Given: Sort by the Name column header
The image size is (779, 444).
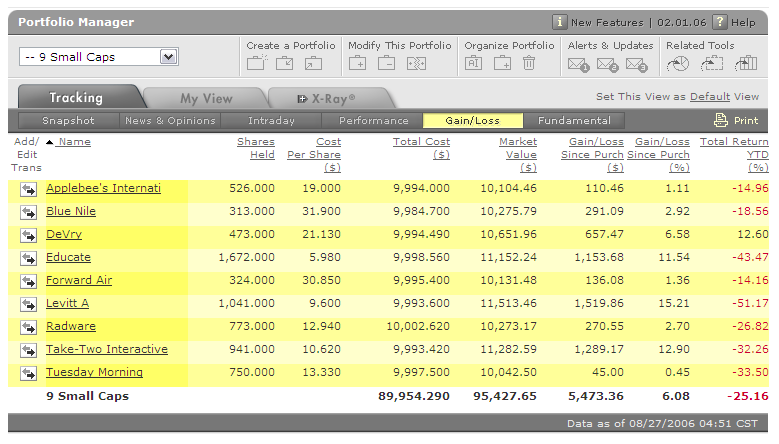Looking at the screenshot, I should [74, 142].
